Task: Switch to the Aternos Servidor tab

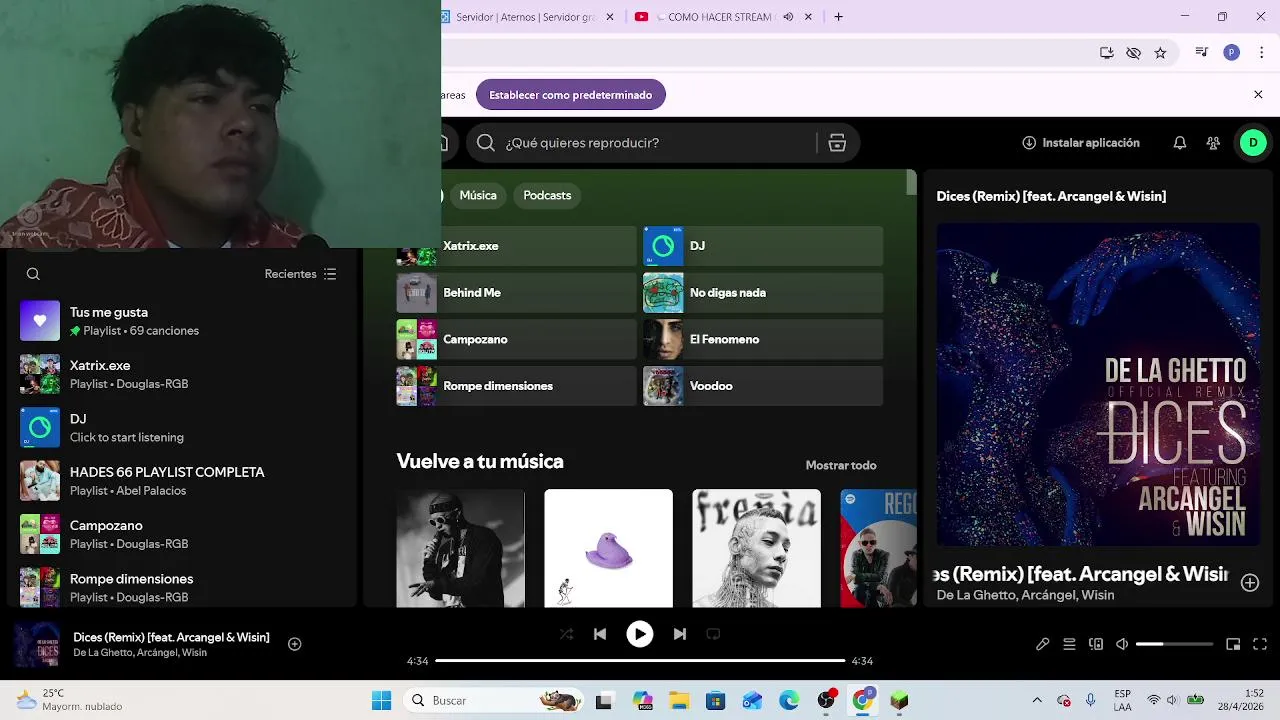Action: [525, 17]
